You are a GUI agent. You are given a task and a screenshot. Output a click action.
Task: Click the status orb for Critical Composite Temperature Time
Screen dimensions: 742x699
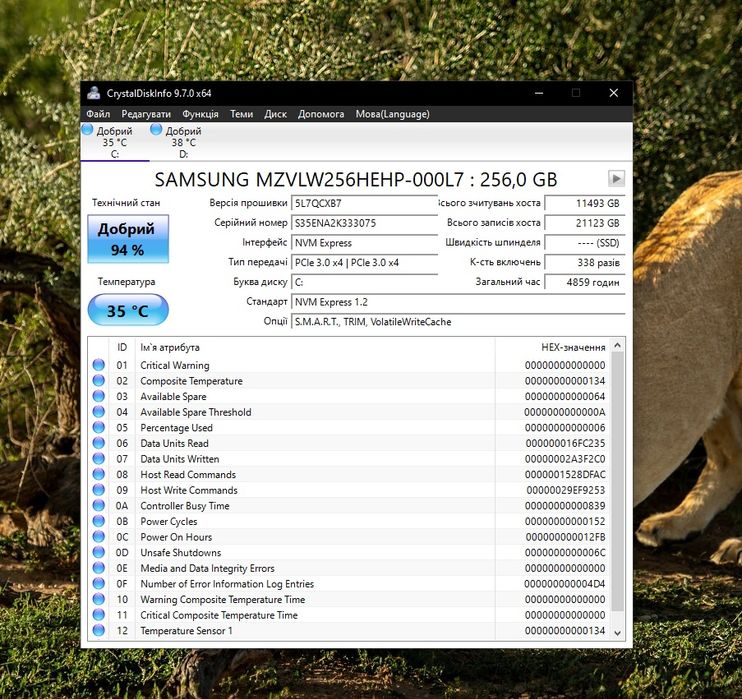(98, 615)
